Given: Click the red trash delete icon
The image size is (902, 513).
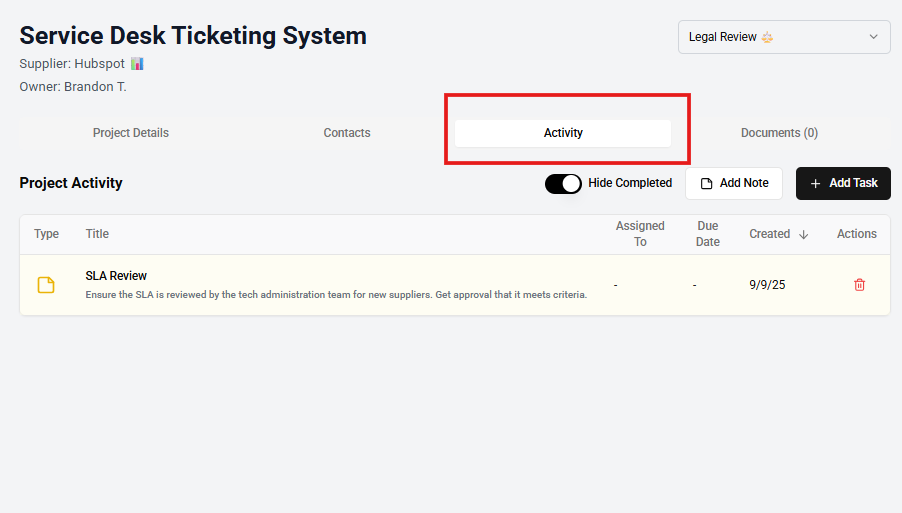Looking at the screenshot, I should click(x=859, y=285).
